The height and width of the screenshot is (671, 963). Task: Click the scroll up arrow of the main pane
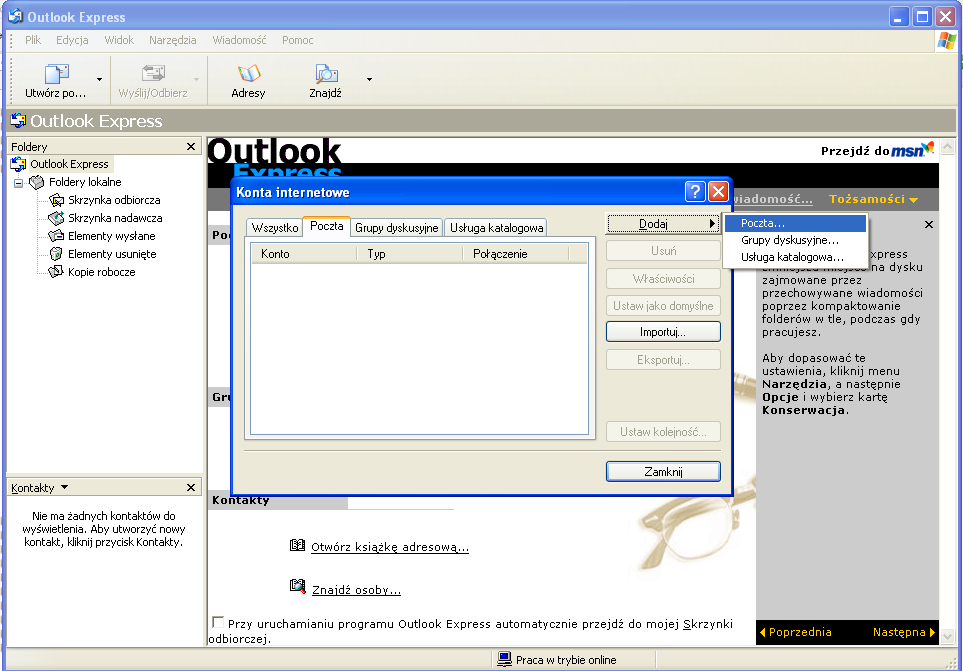click(x=948, y=147)
